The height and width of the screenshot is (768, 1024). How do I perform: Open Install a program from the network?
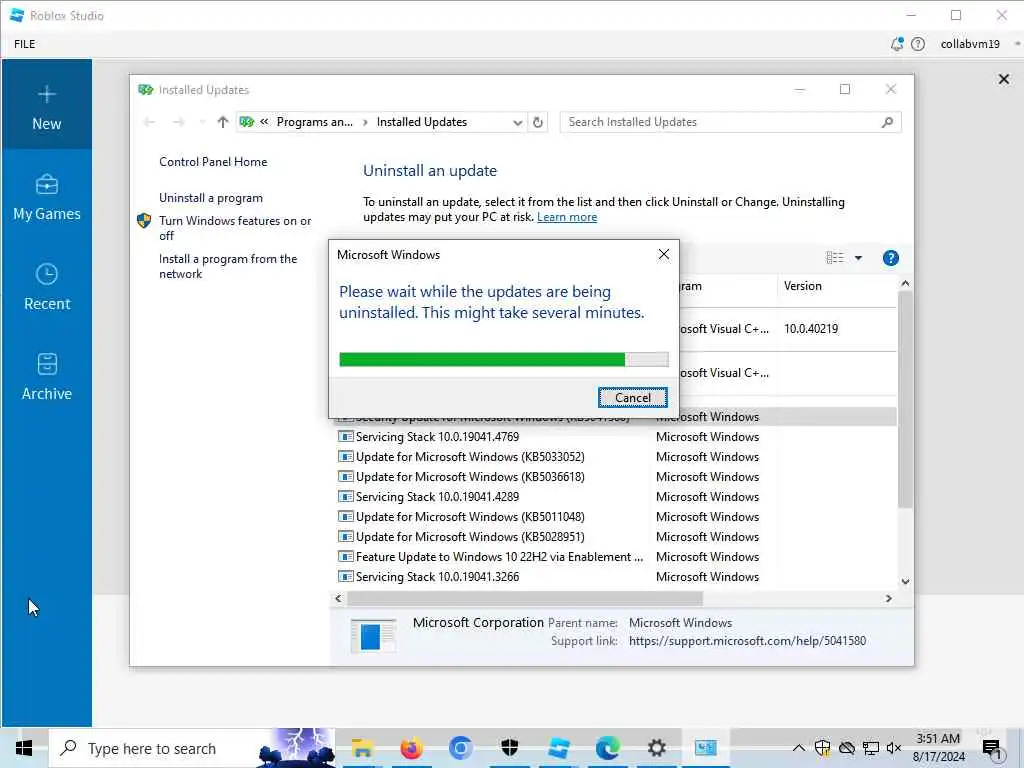click(x=227, y=266)
